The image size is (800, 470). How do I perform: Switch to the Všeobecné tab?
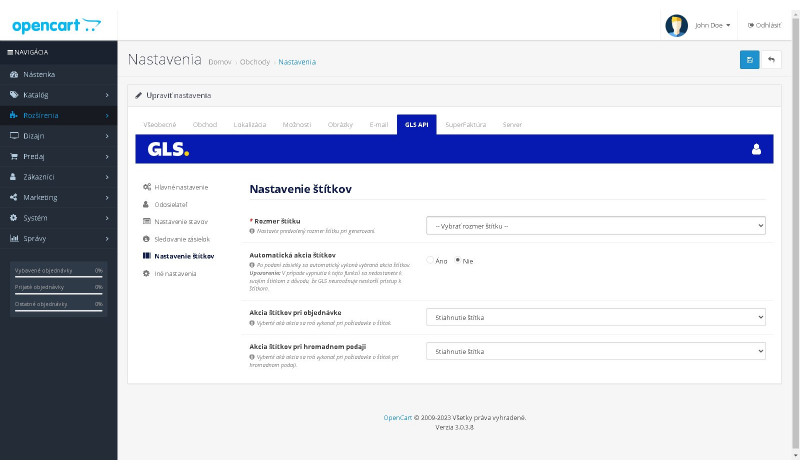160,125
